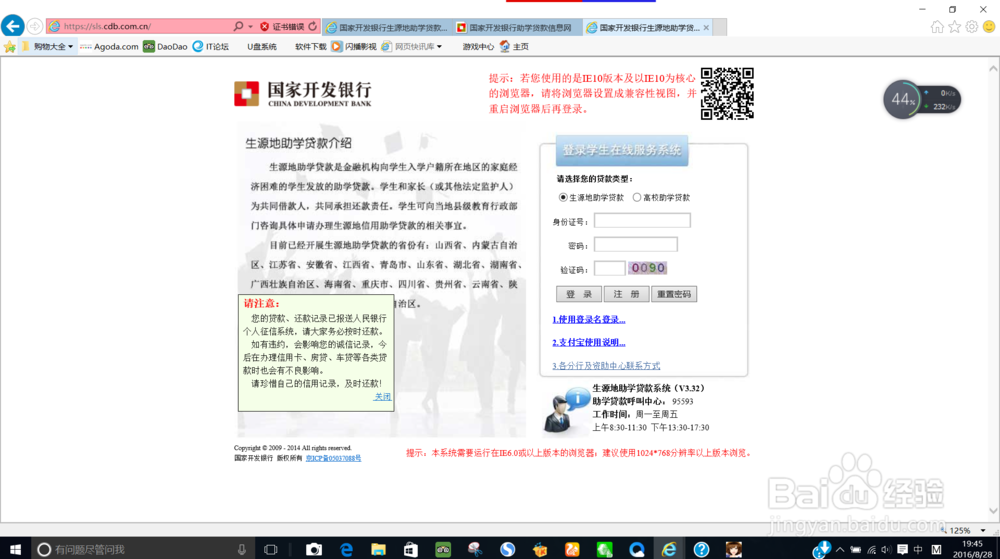Open the zoom level 125% dropdown arrow
The image size is (1000, 559).
point(983,530)
